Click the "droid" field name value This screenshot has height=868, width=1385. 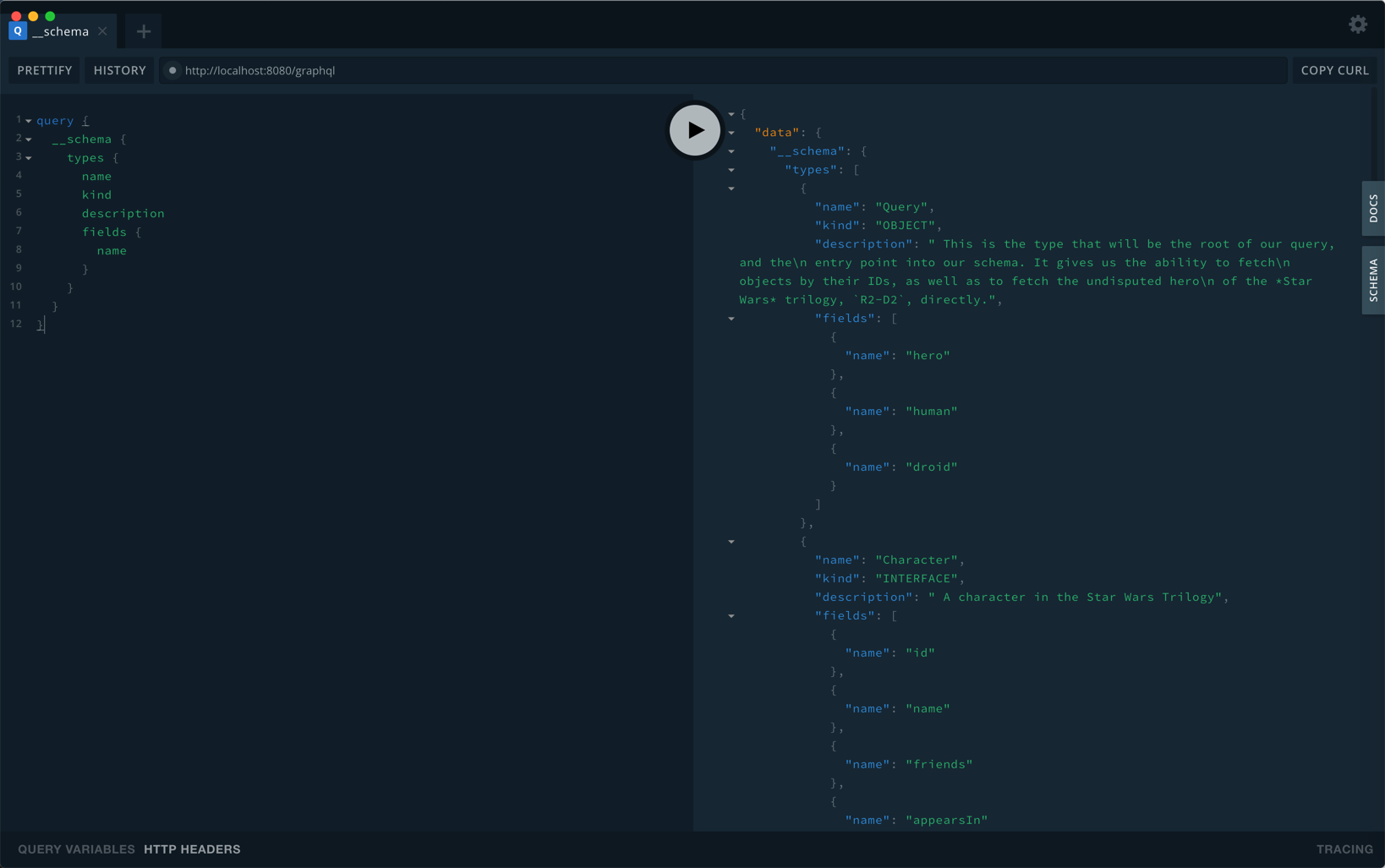pyautogui.click(x=931, y=467)
